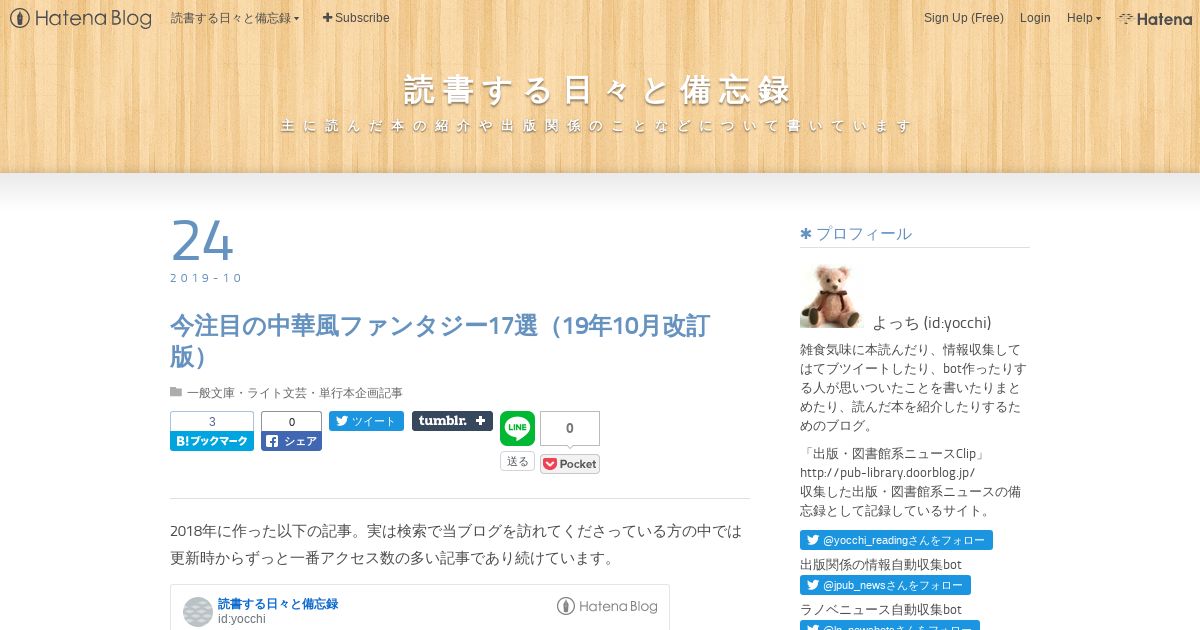This screenshot has width=1200, height=630.
Task: Add a Hatena B!ブックマーク
Action: (x=212, y=441)
